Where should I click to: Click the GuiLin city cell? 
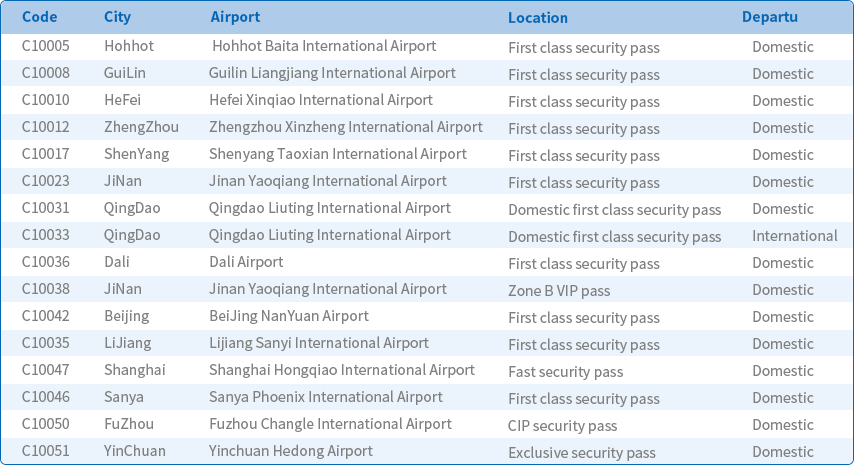coord(125,73)
